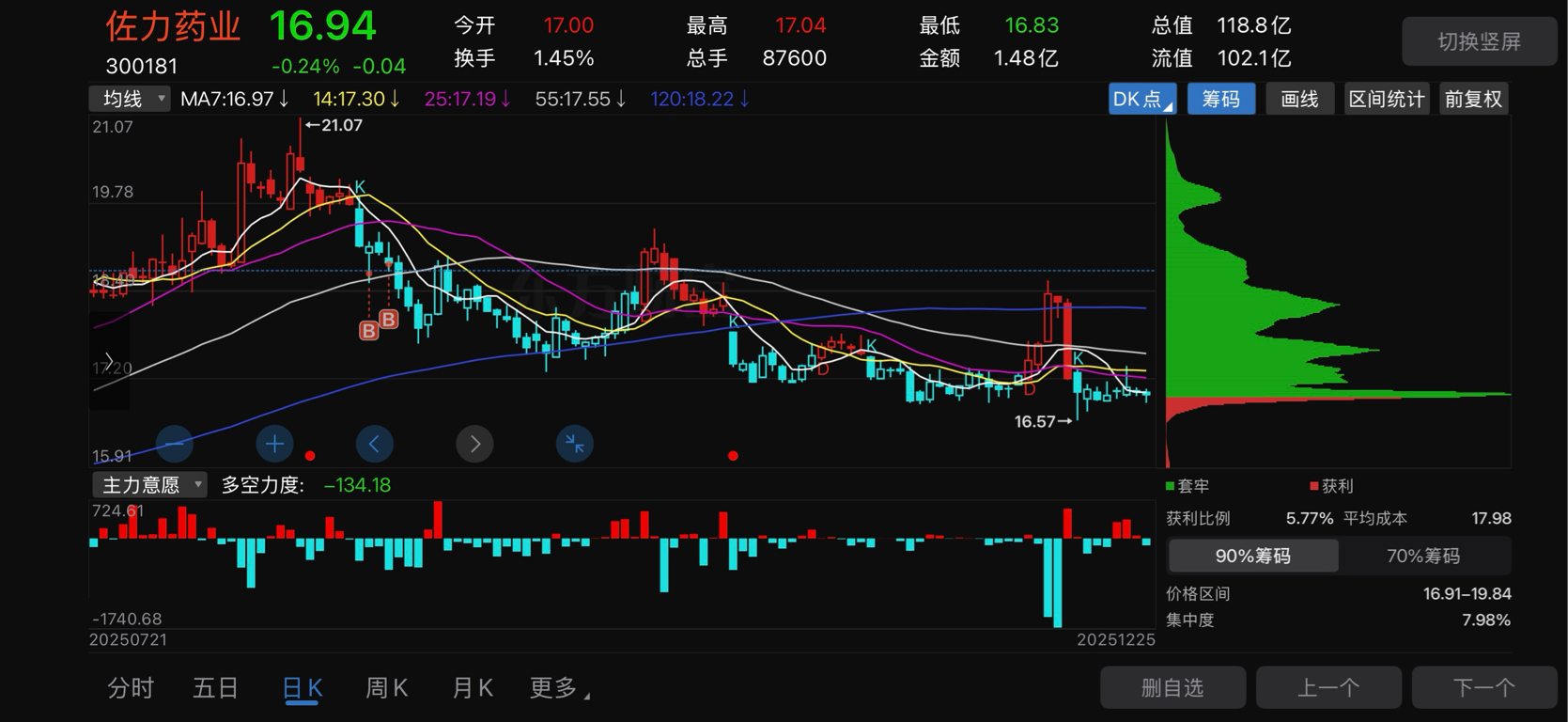Expand the 更多 period menu
1568x722 pixels.
[x=560, y=688]
